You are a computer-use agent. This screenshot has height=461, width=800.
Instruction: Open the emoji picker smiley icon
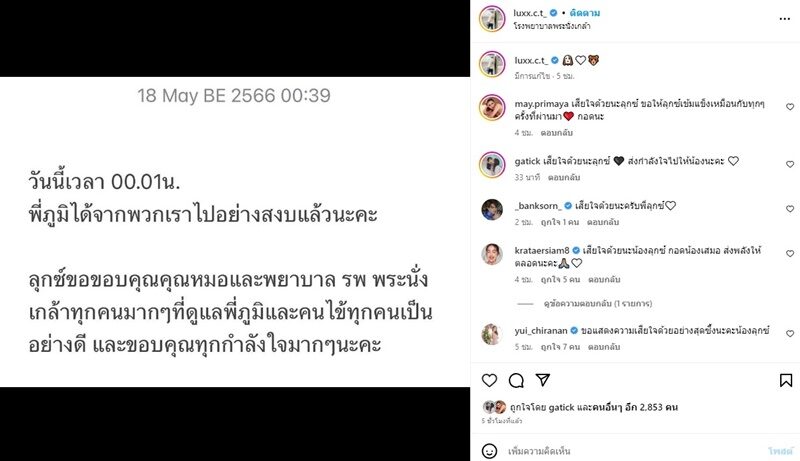point(489,451)
